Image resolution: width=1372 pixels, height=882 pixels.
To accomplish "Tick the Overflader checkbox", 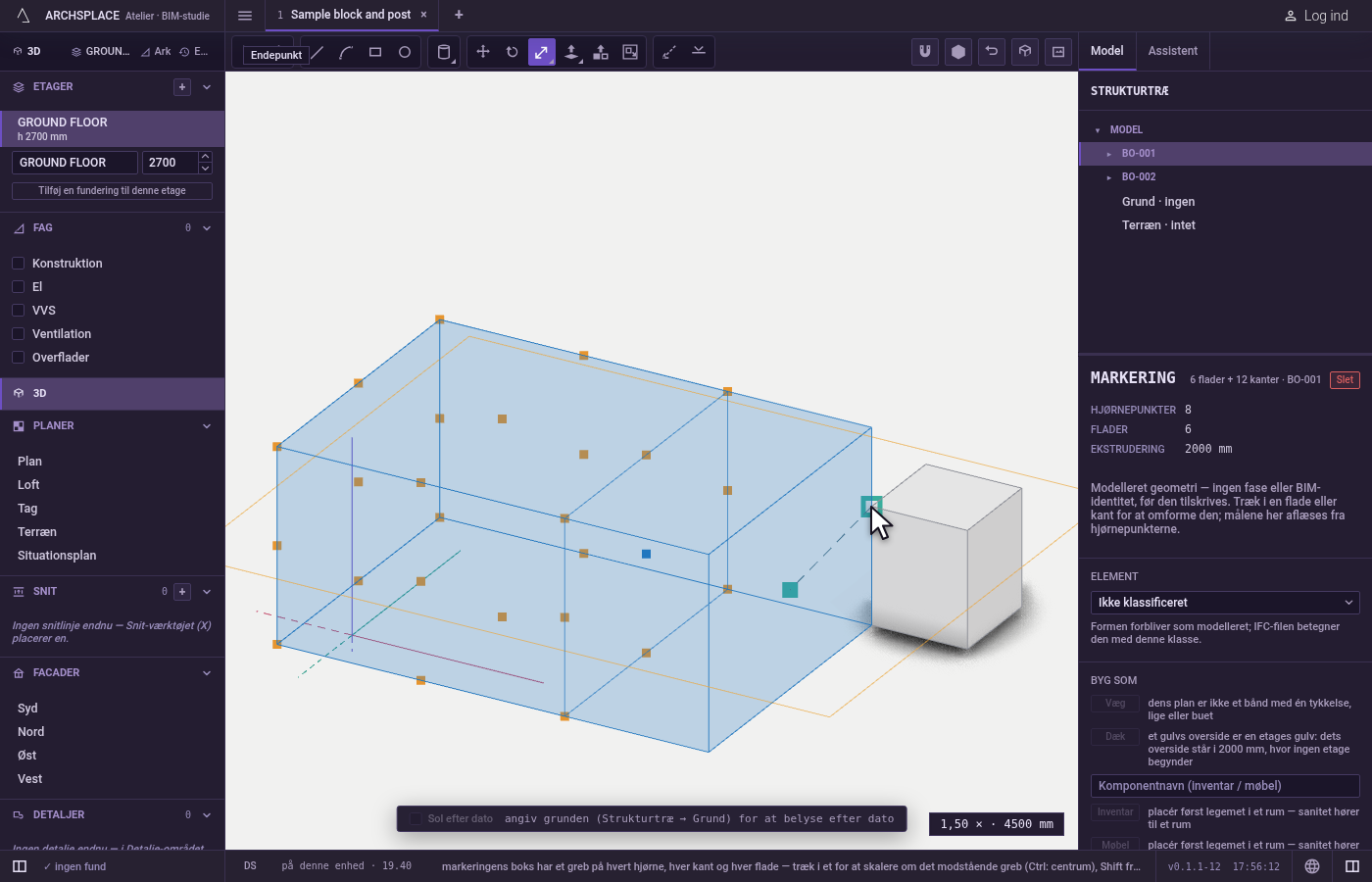I will pos(18,357).
